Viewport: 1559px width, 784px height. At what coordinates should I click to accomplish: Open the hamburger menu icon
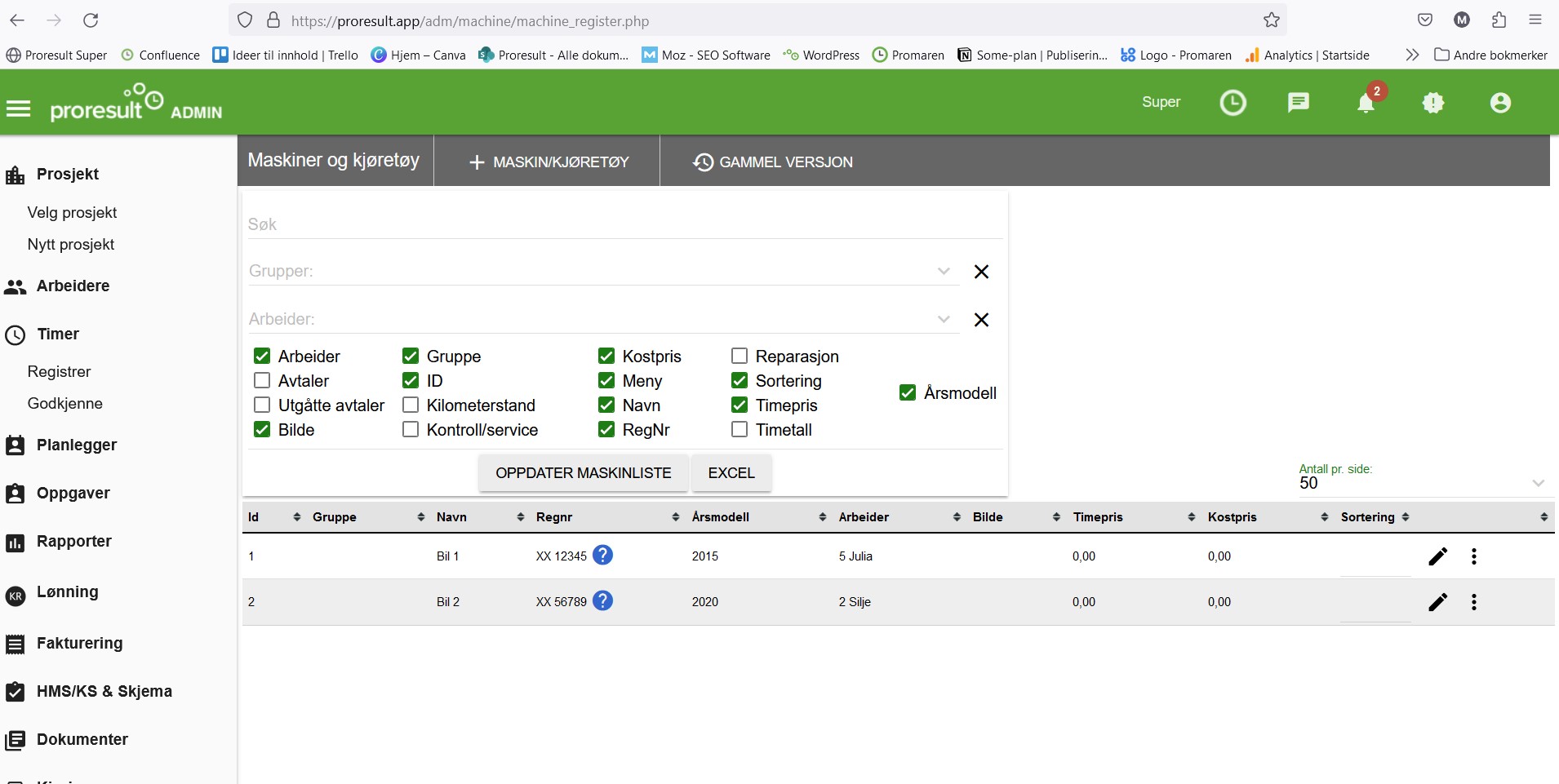pyautogui.click(x=18, y=109)
